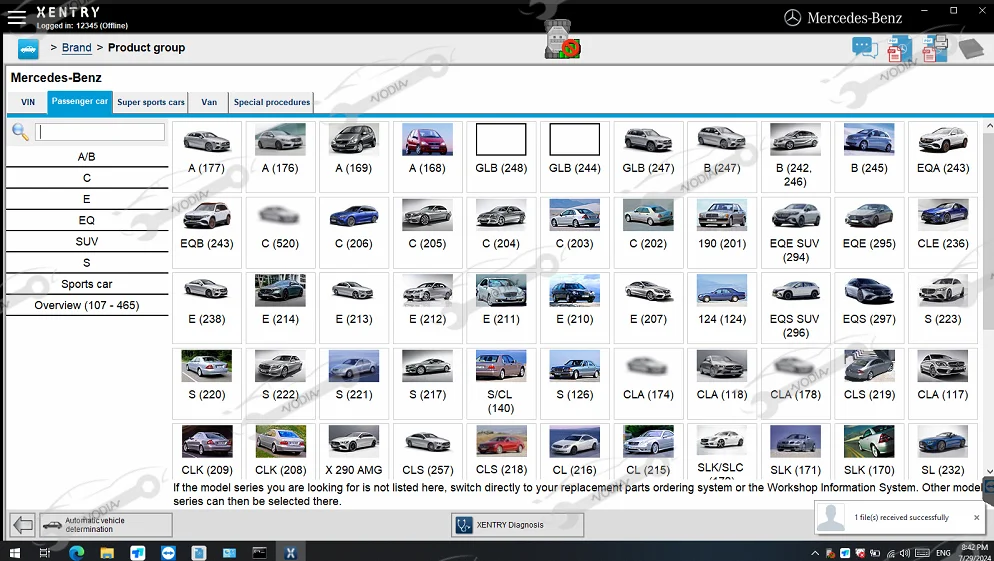Filter by S class category
The image size is (994, 561).
coord(87,262)
